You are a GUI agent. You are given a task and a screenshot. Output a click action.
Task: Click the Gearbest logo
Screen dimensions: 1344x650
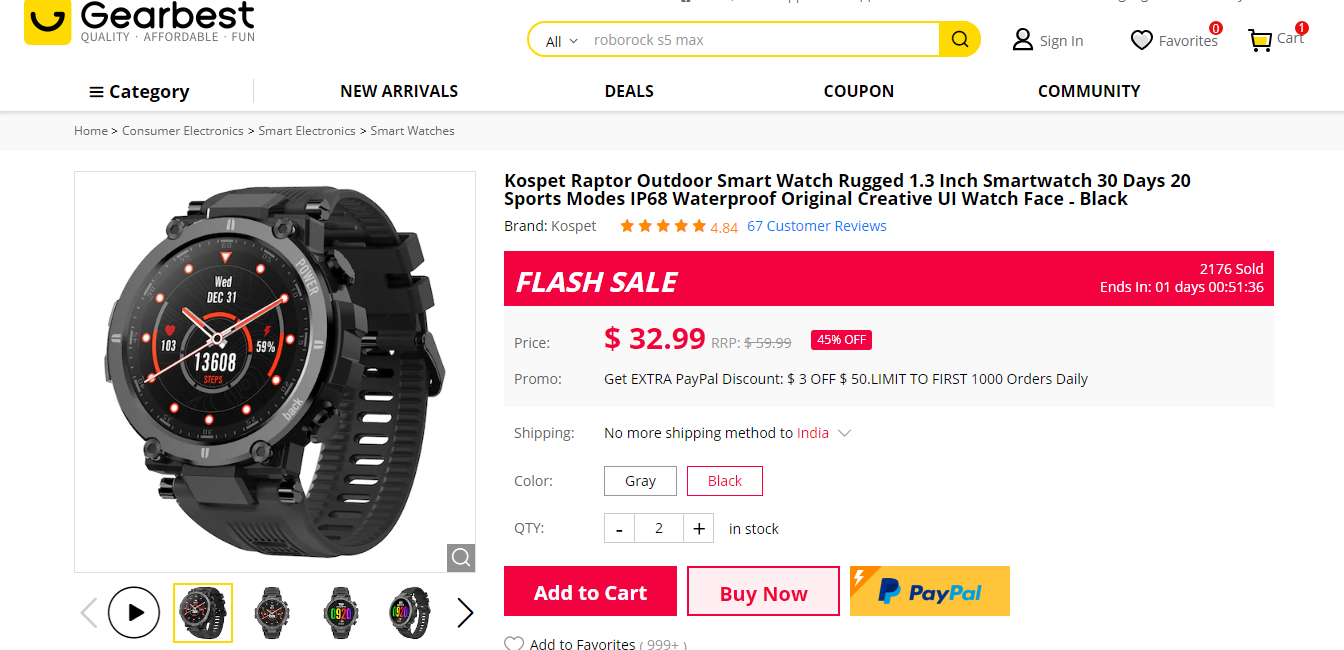[x=138, y=20]
